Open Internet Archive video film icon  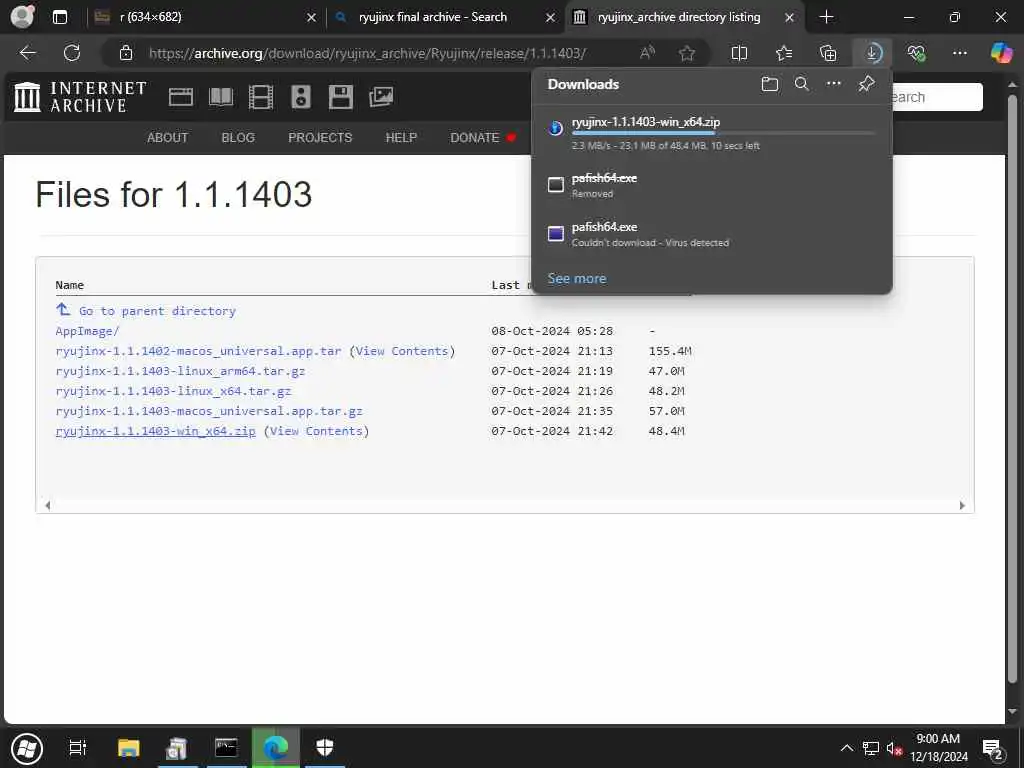click(261, 97)
